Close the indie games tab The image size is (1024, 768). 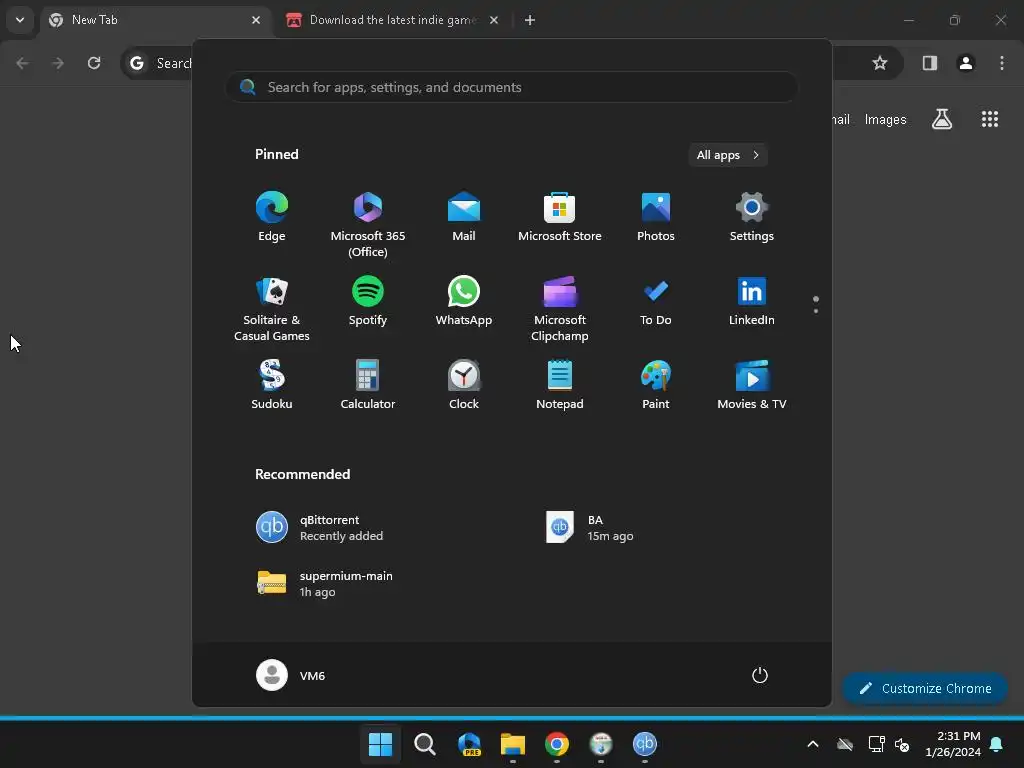tap(494, 20)
